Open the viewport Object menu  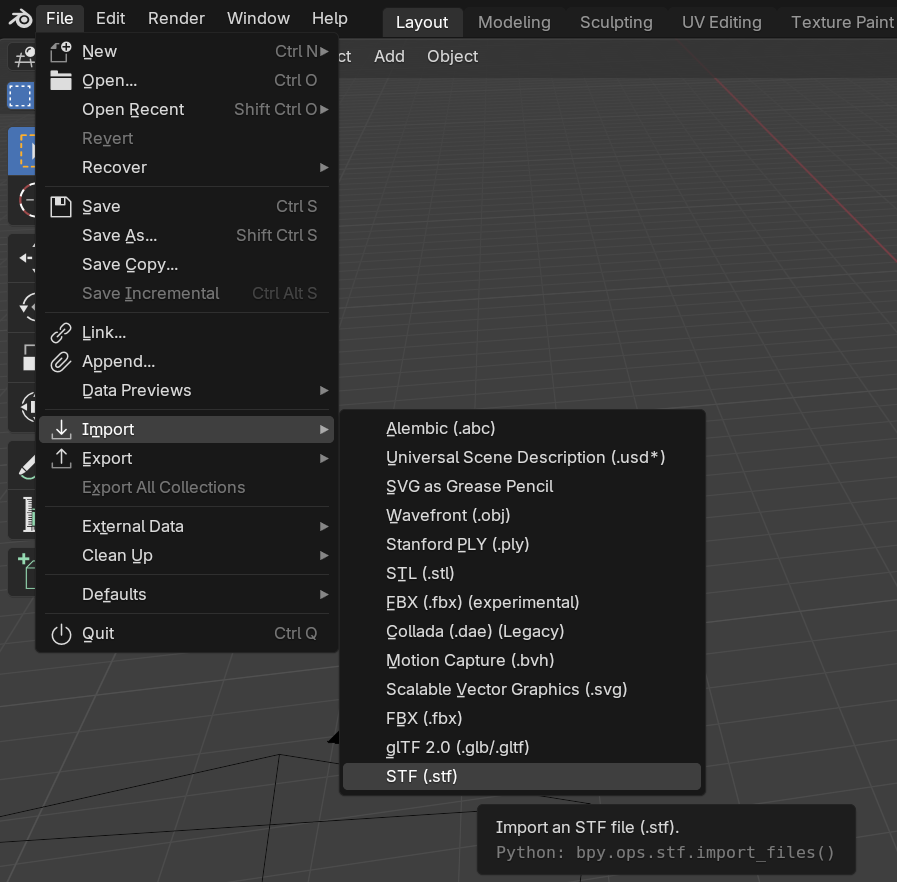453,57
